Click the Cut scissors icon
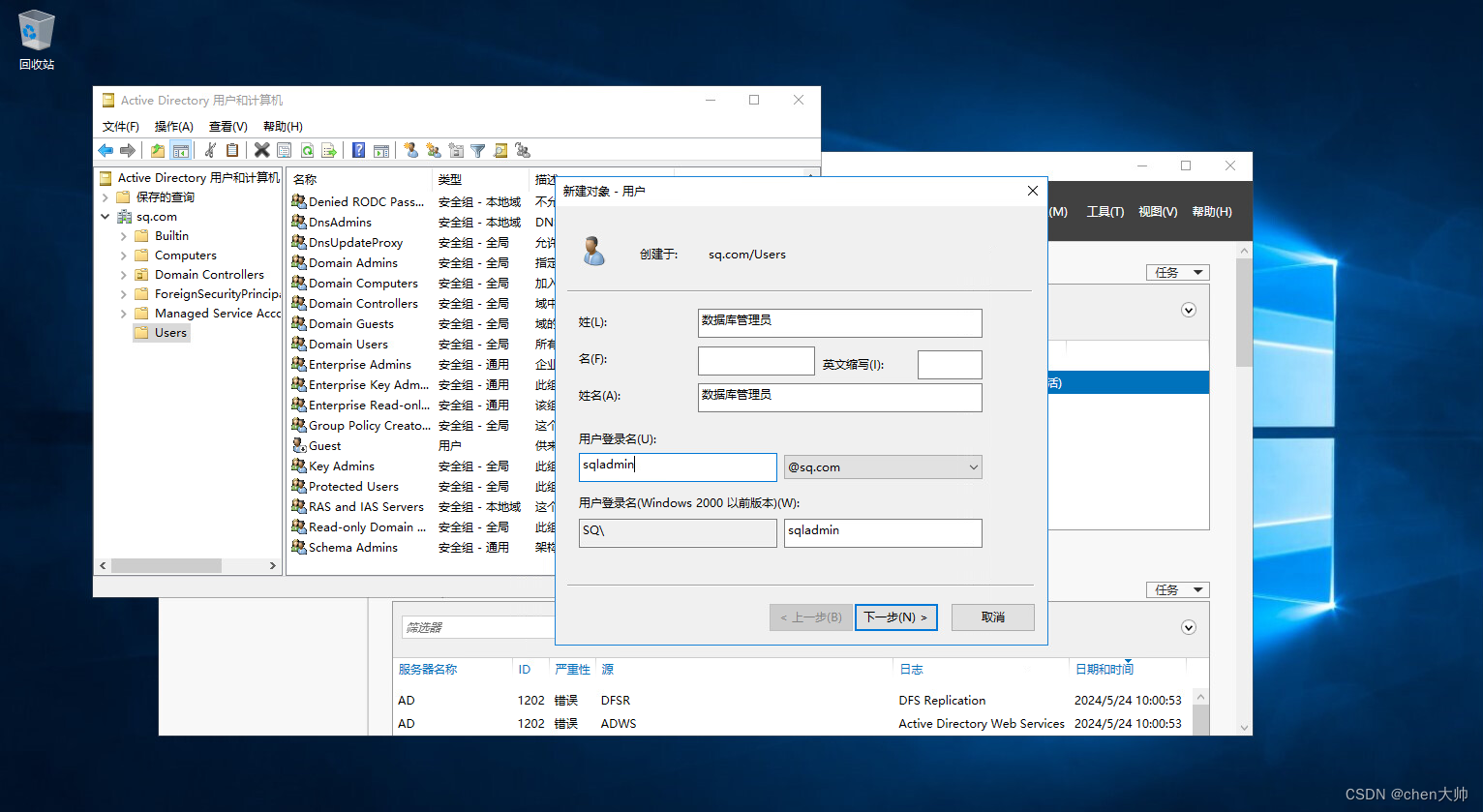1483x812 pixels. [x=210, y=150]
